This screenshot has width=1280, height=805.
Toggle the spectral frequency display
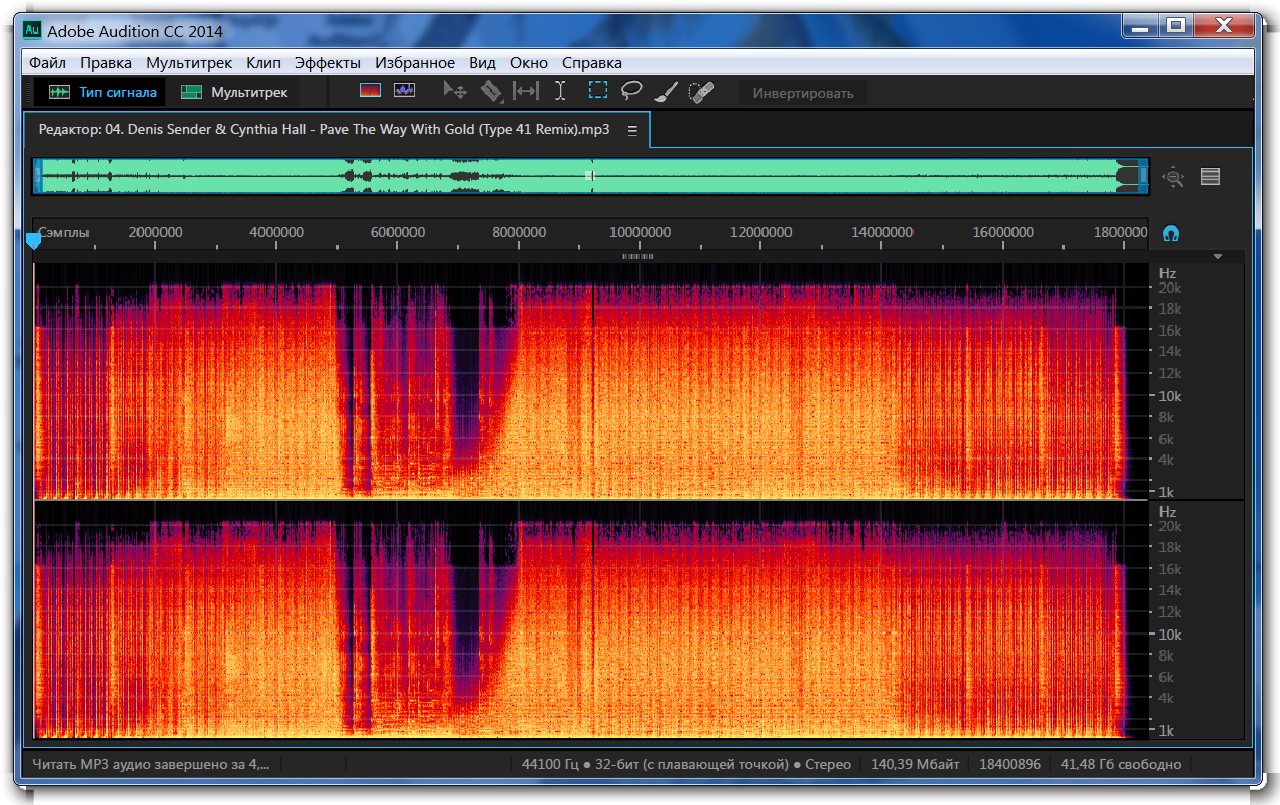click(371, 91)
